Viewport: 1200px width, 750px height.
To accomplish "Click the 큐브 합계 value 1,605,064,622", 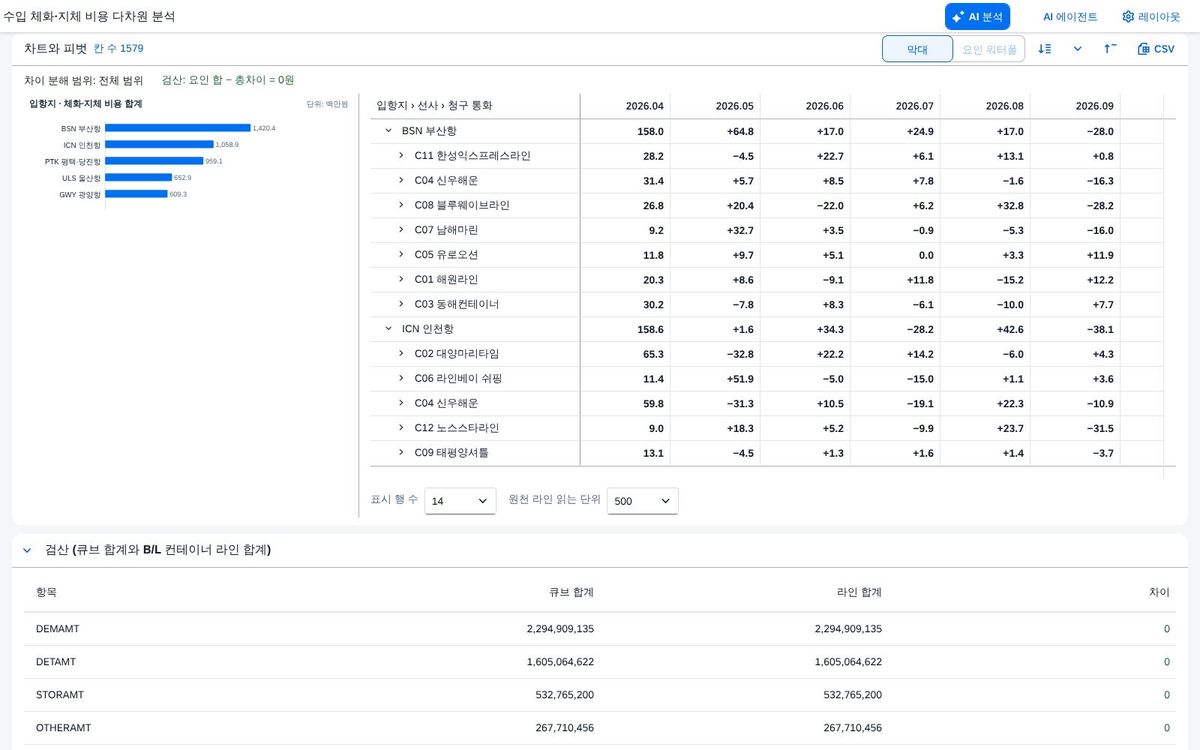I will (x=560, y=662).
